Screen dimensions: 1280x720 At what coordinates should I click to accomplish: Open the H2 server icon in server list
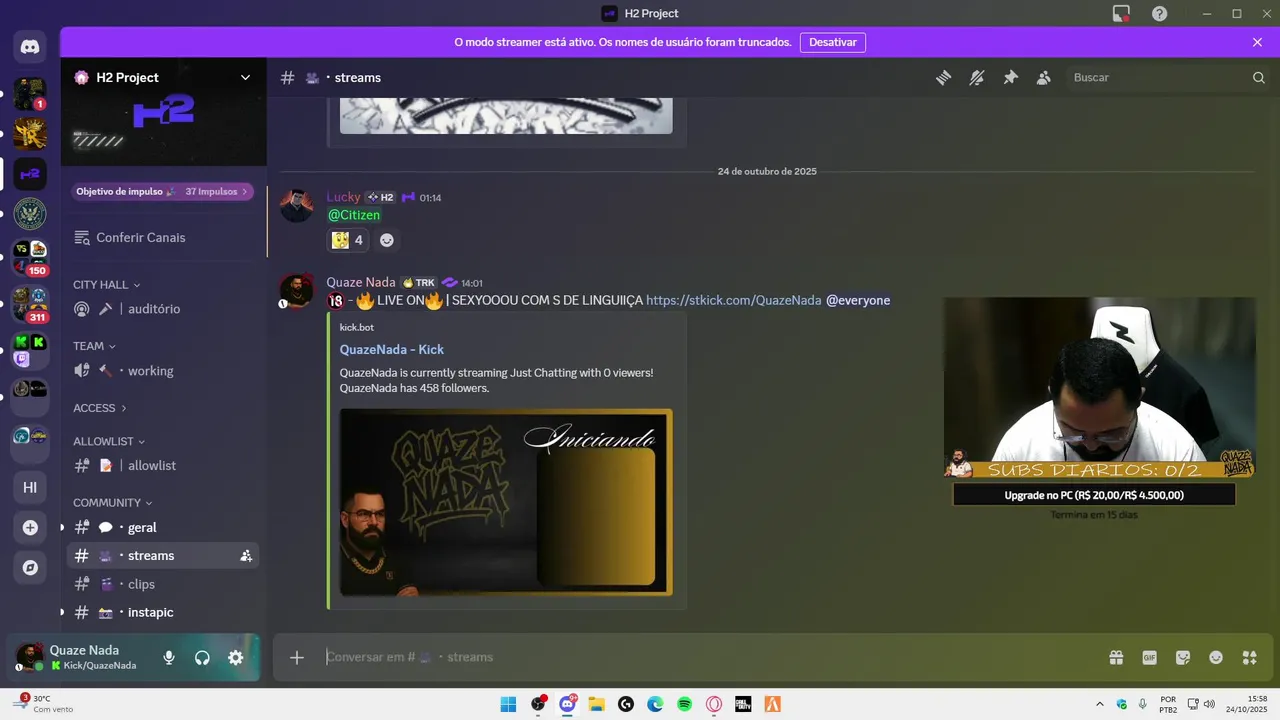pos(30,174)
